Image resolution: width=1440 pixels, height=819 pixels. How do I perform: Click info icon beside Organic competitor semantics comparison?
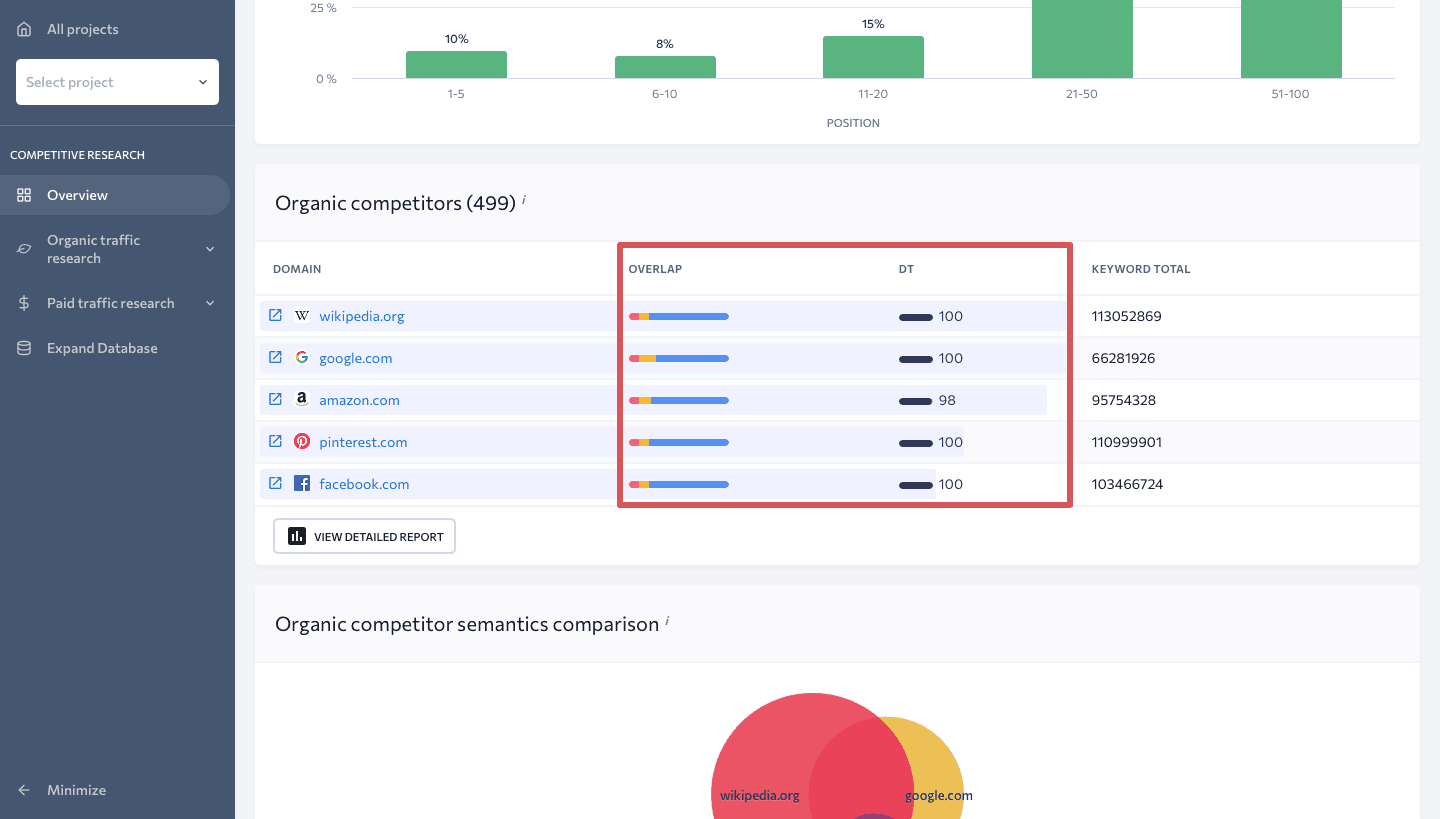(667, 621)
